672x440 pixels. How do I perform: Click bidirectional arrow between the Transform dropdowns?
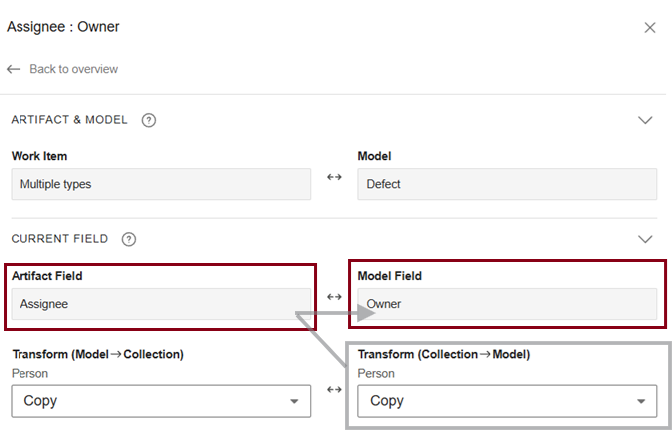click(x=334, y=389)
